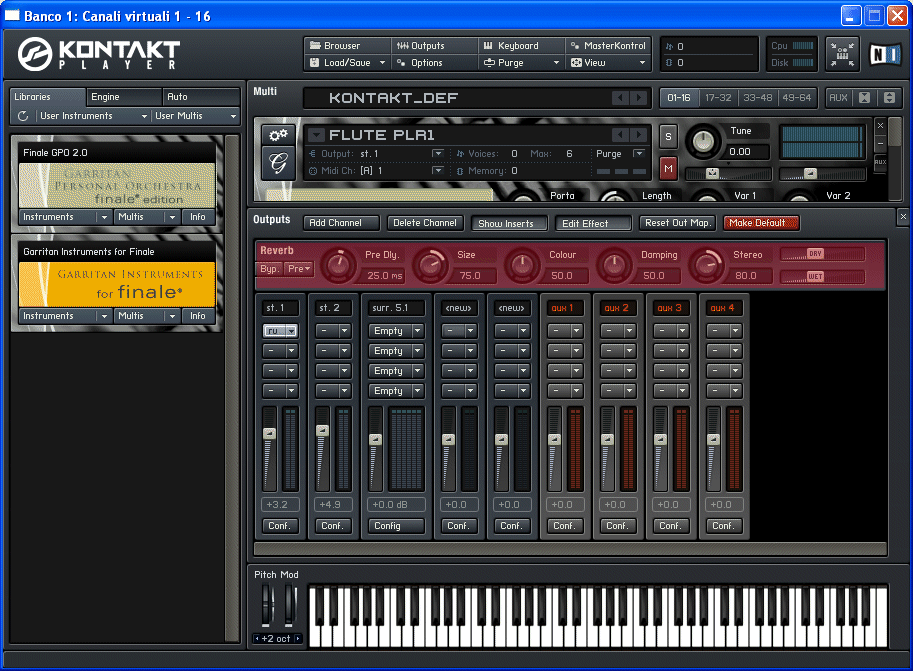Minimize the FLUTE PLR1 instrument header
The image size is (913, 671).
(880, 143)
